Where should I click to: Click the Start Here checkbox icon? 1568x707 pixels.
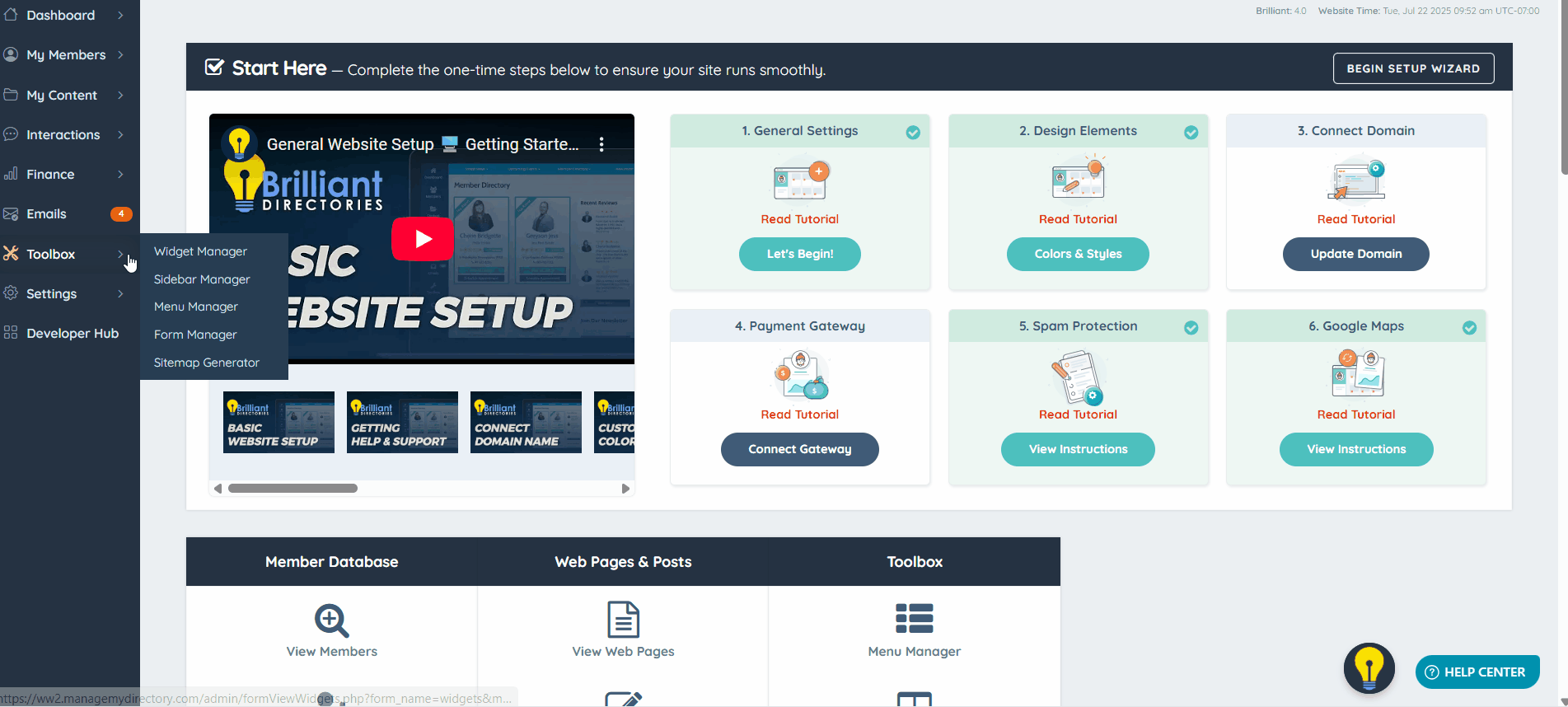[x=214, y=68]
